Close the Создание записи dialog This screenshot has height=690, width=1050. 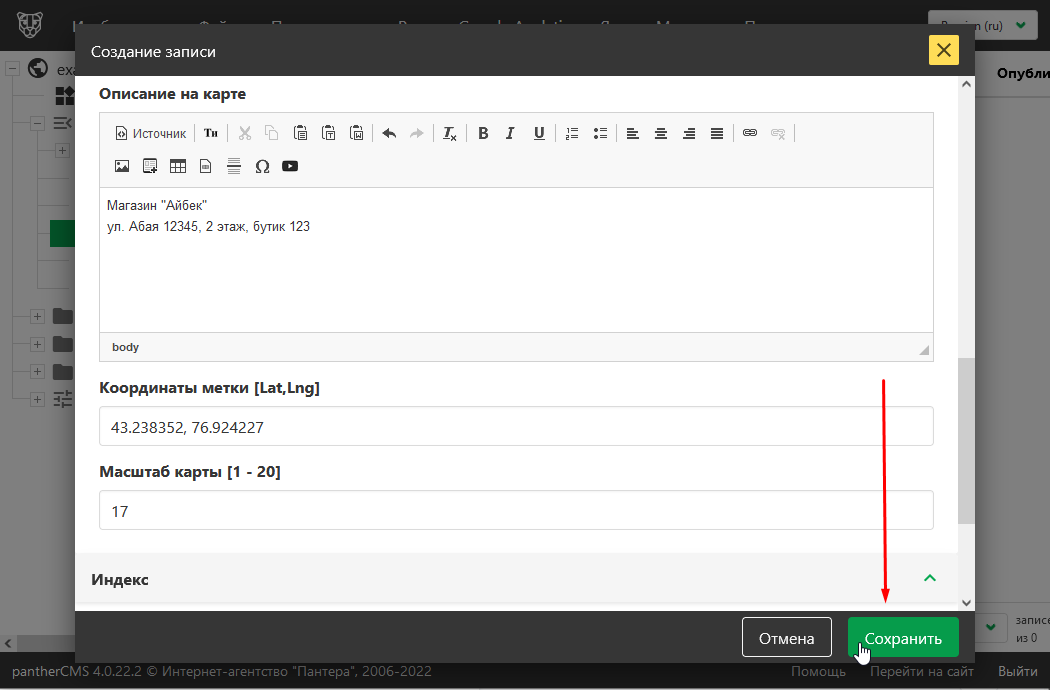click(x=943, y=51)
